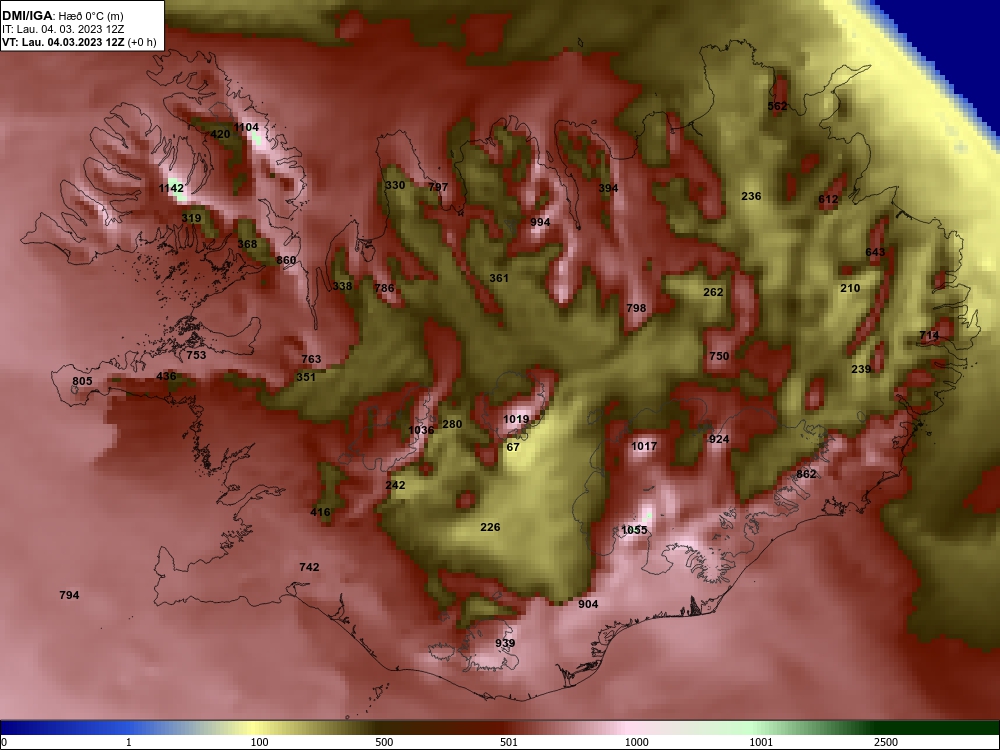Click the 763 value label
This screenshot has width=1000, height=750.
[311, 359]
